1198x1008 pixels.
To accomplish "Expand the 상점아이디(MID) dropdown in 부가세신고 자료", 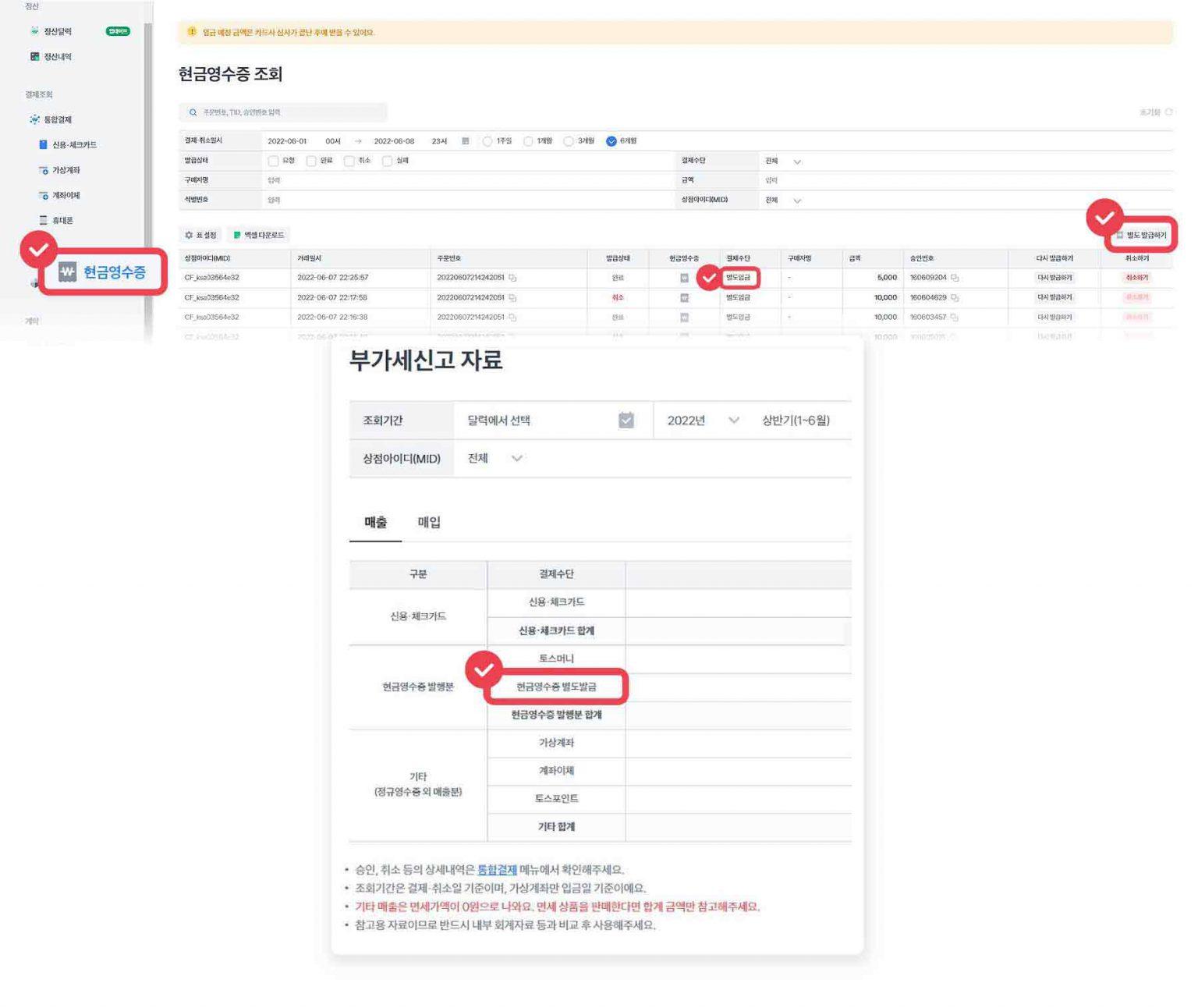I will pyautogui.click(x=516, y=458).
